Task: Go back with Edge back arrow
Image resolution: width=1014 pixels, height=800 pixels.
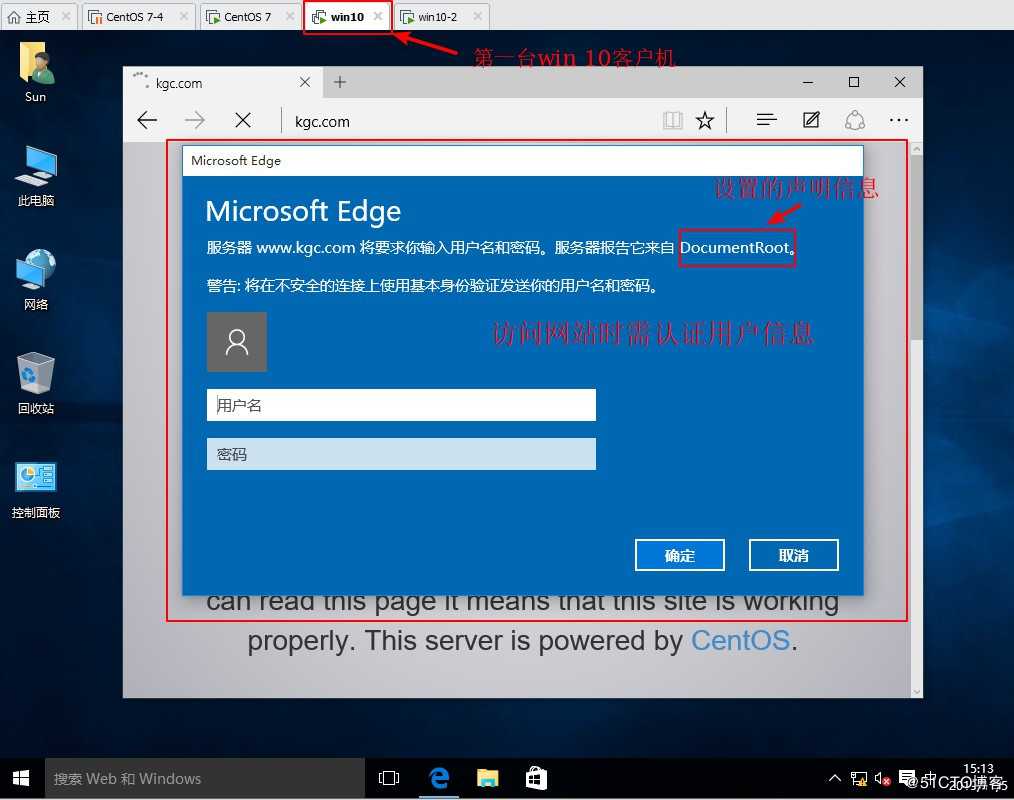Action: (x=147, y=120)
